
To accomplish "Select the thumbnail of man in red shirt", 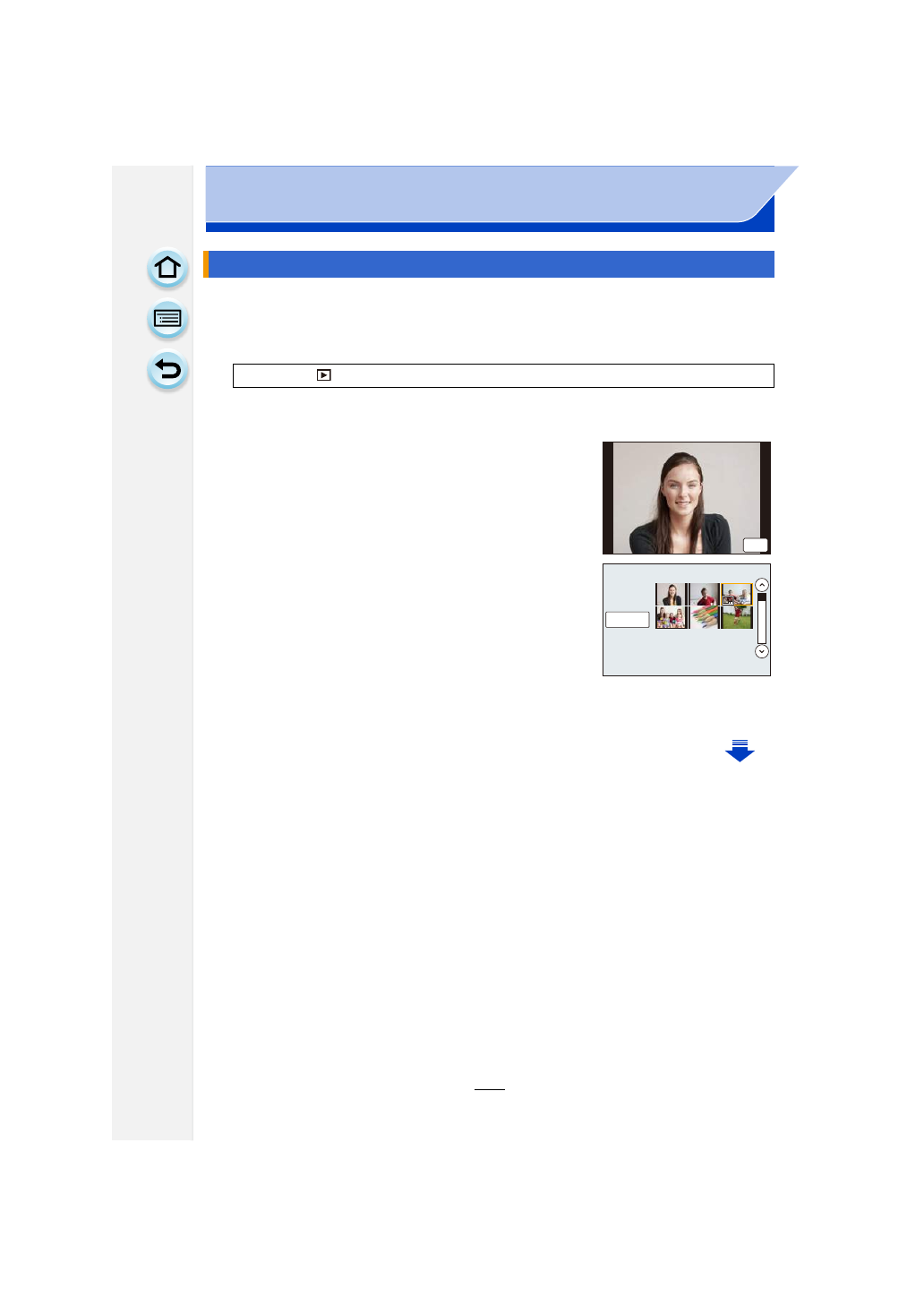I will pyautogui.click(x=705, y=595).
